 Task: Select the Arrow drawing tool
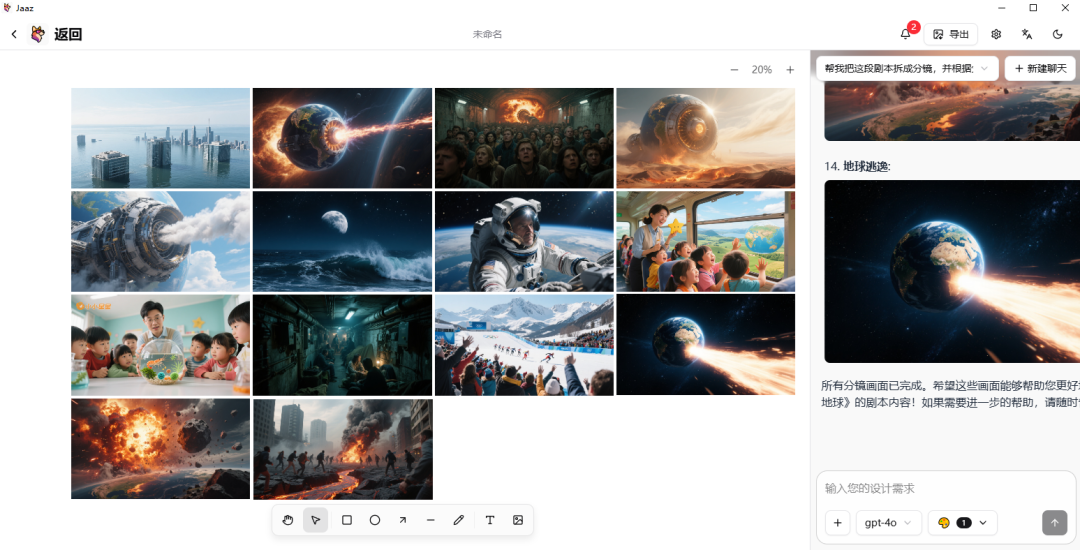tap(403, 520)
